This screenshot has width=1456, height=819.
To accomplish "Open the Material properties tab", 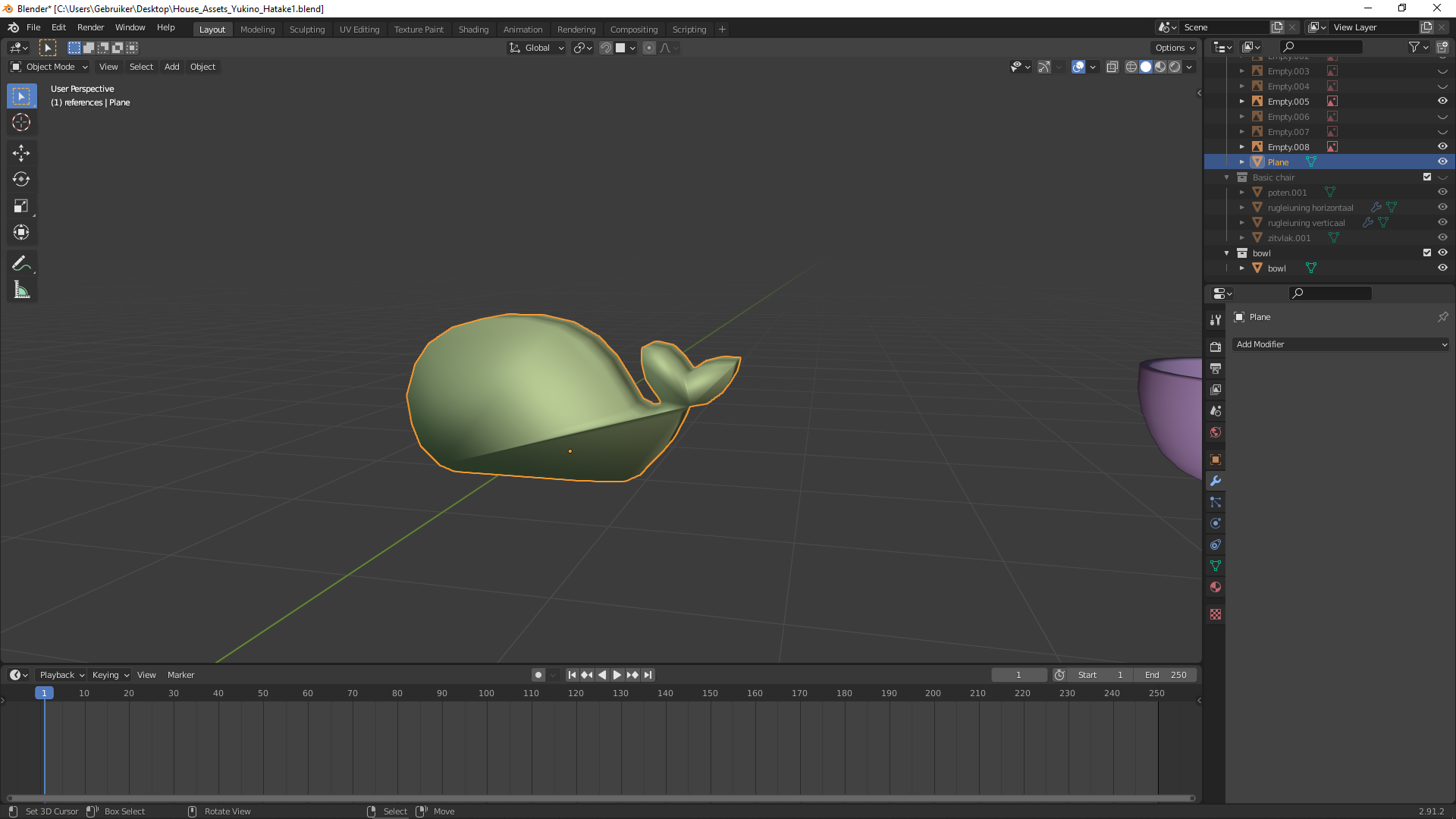I will click(x=1216, y=587).
